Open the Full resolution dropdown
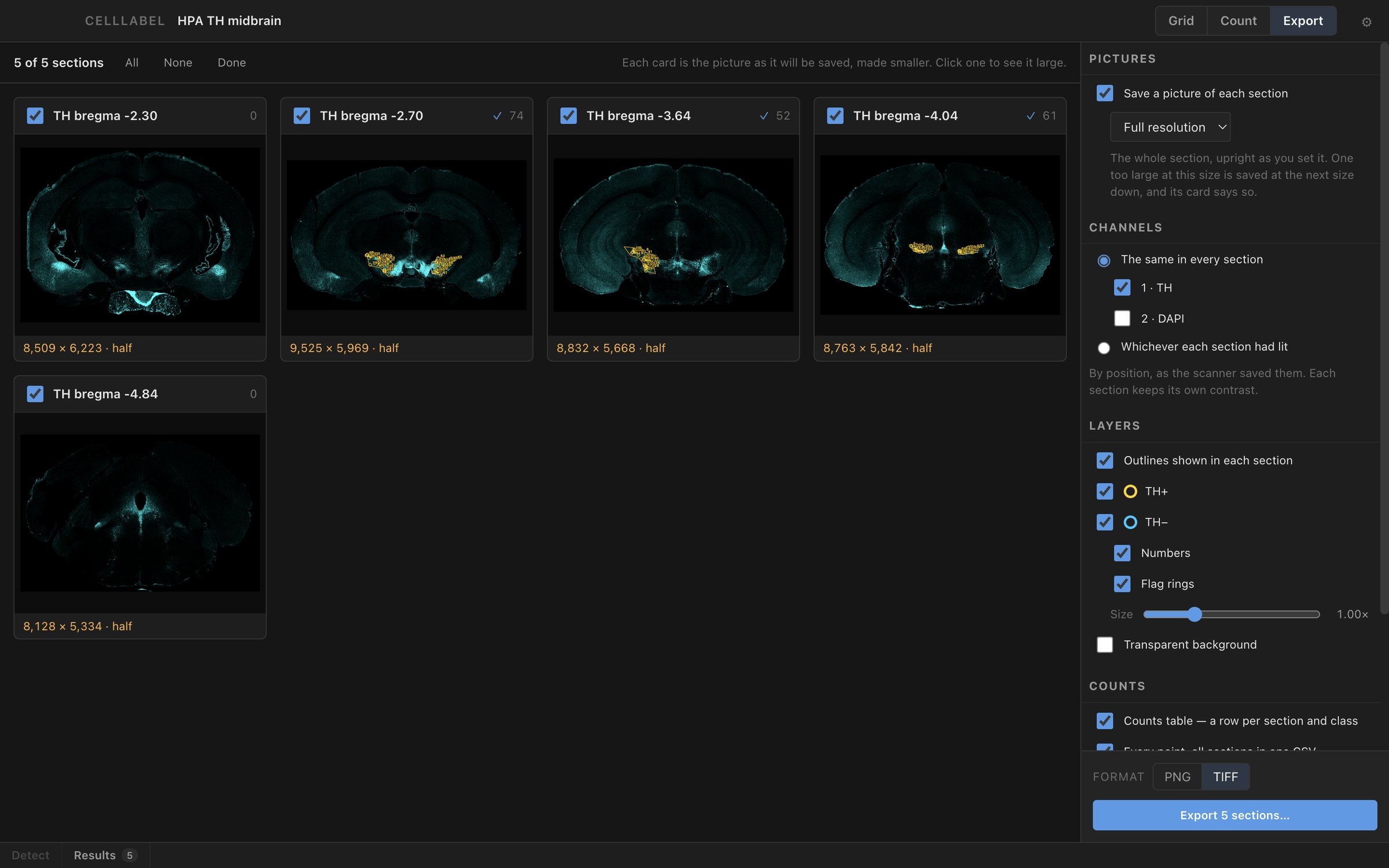 coord(1170,127)
